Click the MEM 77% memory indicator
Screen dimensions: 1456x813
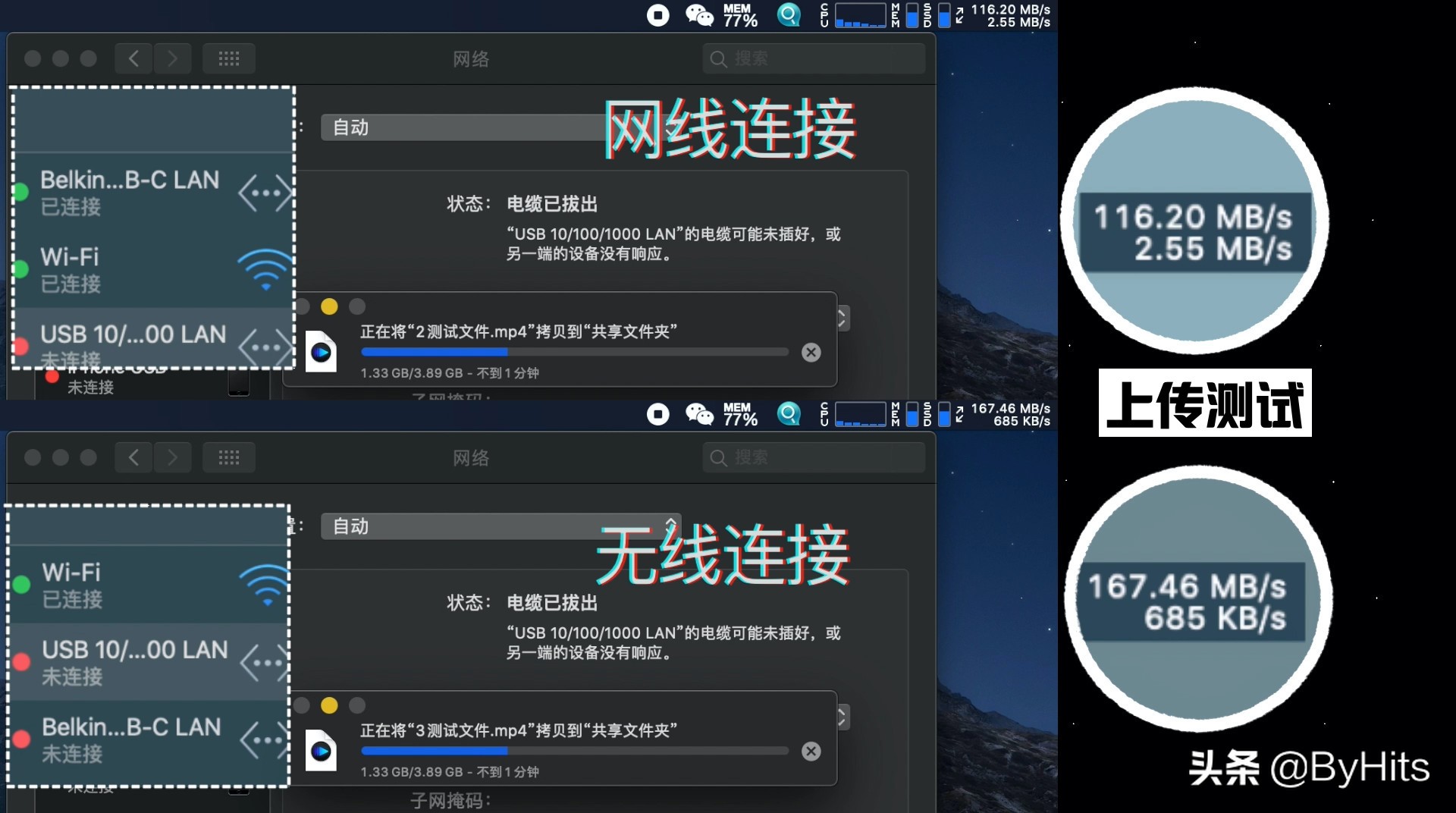pyautogui.click(x=740, y=15)
